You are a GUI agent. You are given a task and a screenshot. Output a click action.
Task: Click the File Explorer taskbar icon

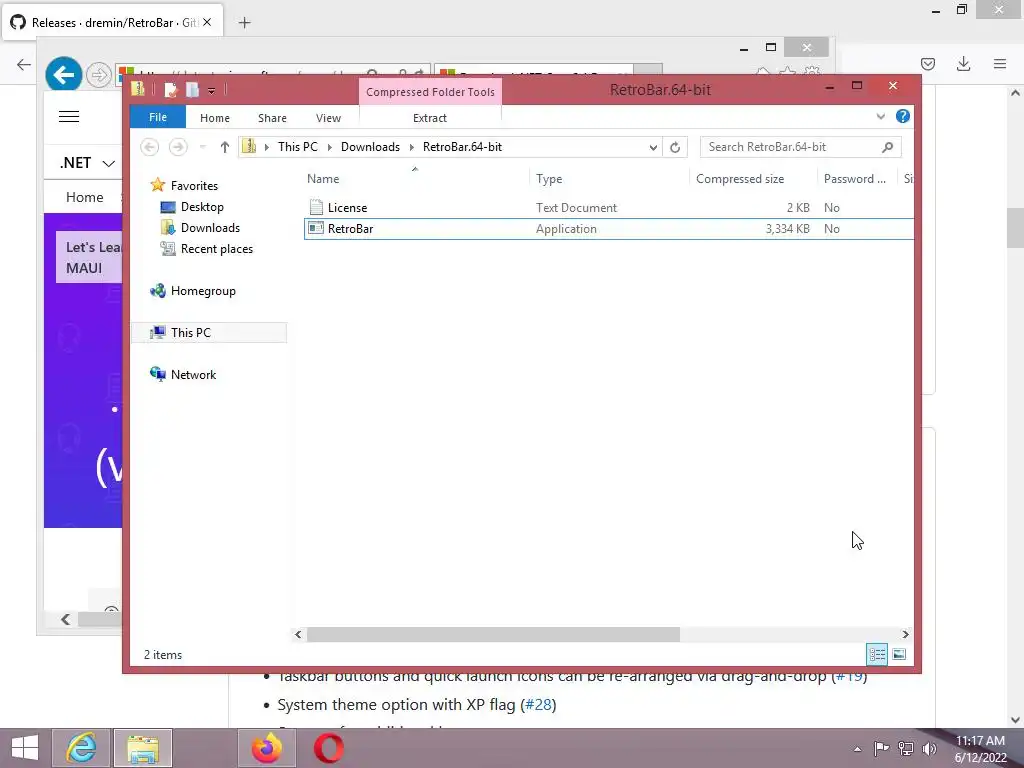coord(143,748)
